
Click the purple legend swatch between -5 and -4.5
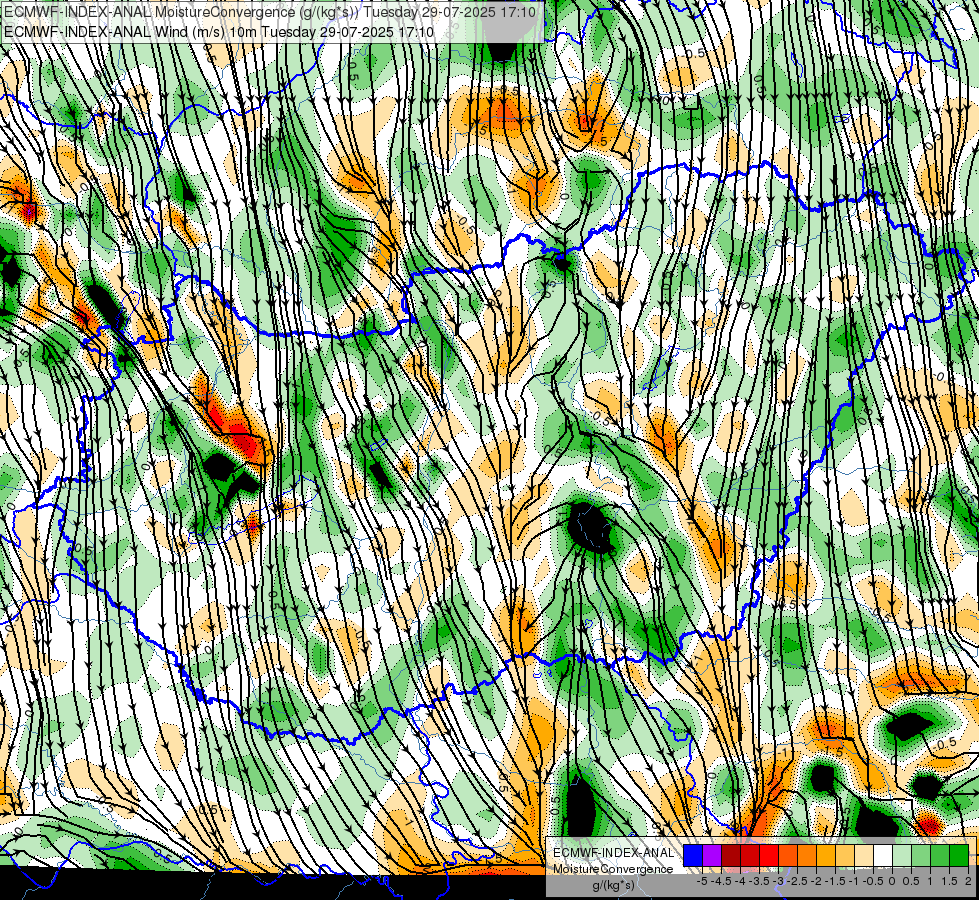[x=712, y=855]
